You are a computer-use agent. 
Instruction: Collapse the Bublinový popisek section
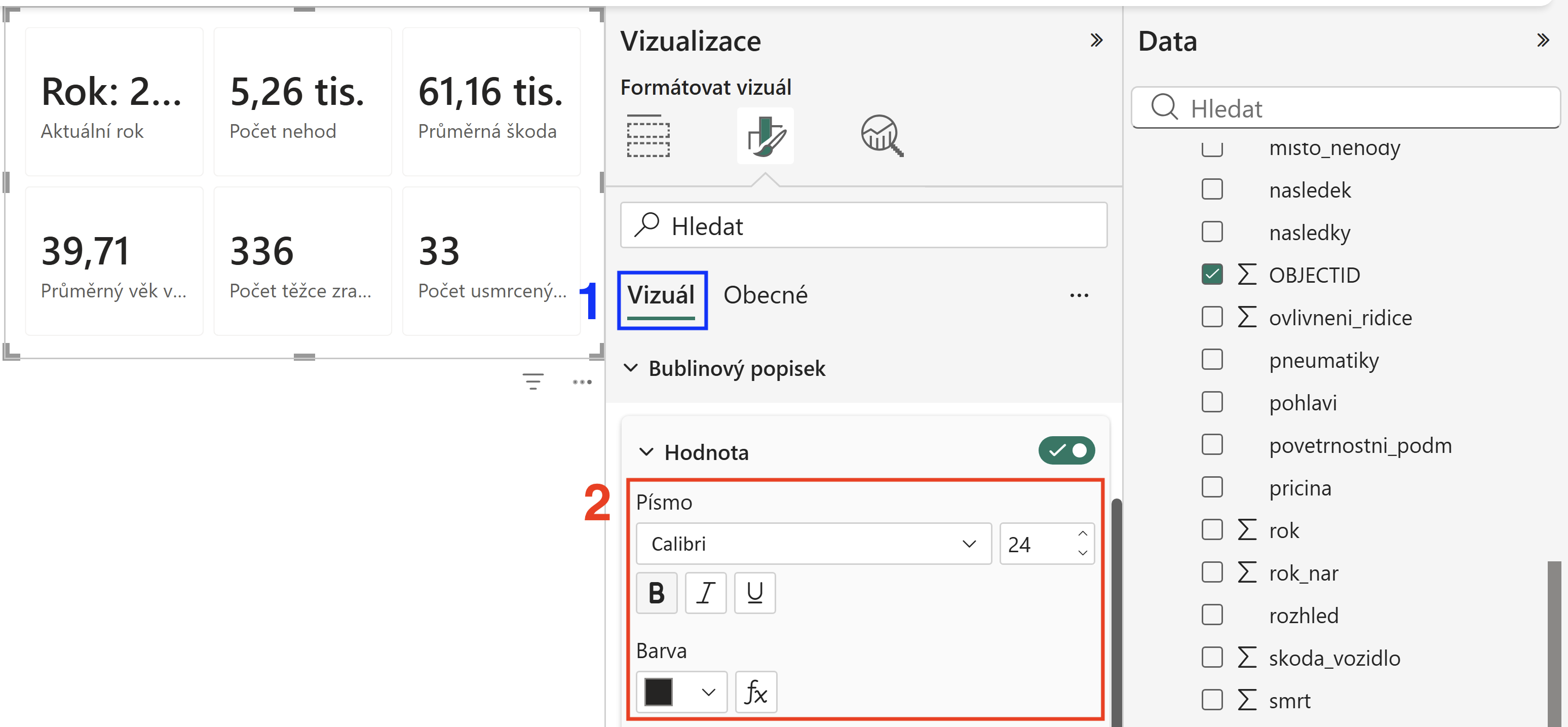coord(631,368)
